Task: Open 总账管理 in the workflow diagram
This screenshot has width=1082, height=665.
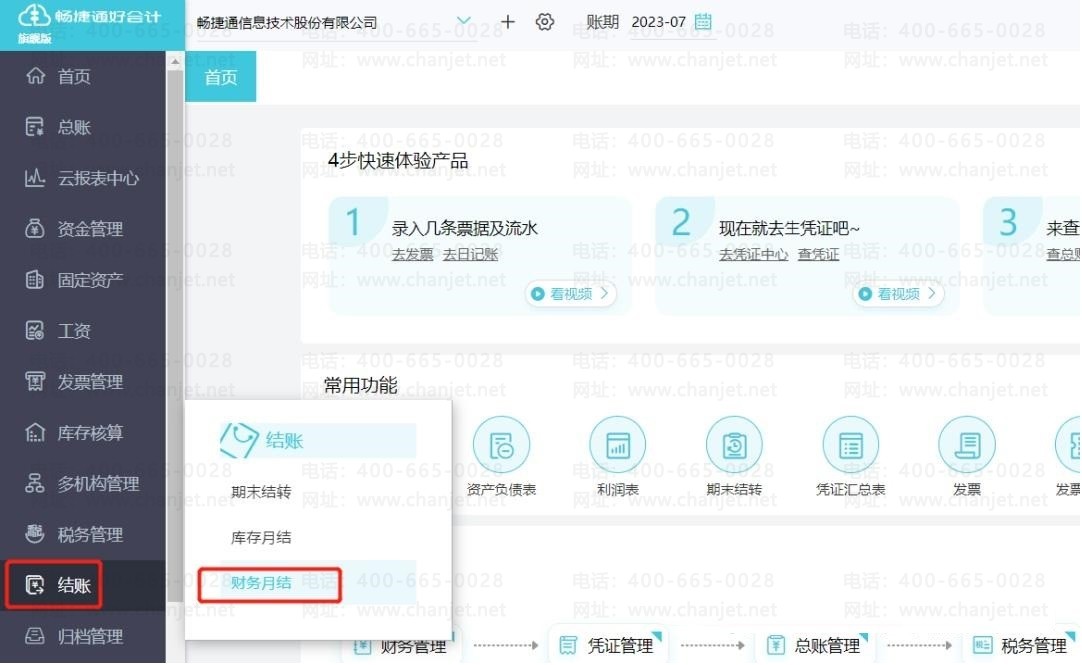Action: coord(817,646)
